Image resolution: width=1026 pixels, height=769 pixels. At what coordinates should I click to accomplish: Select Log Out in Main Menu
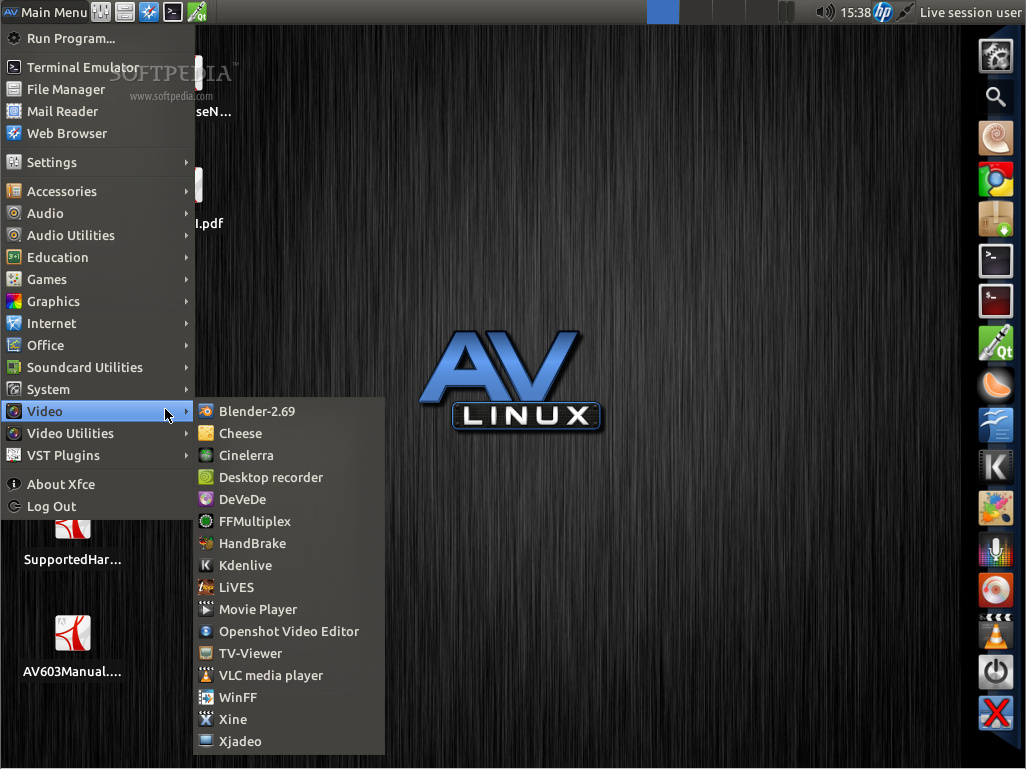98,507
